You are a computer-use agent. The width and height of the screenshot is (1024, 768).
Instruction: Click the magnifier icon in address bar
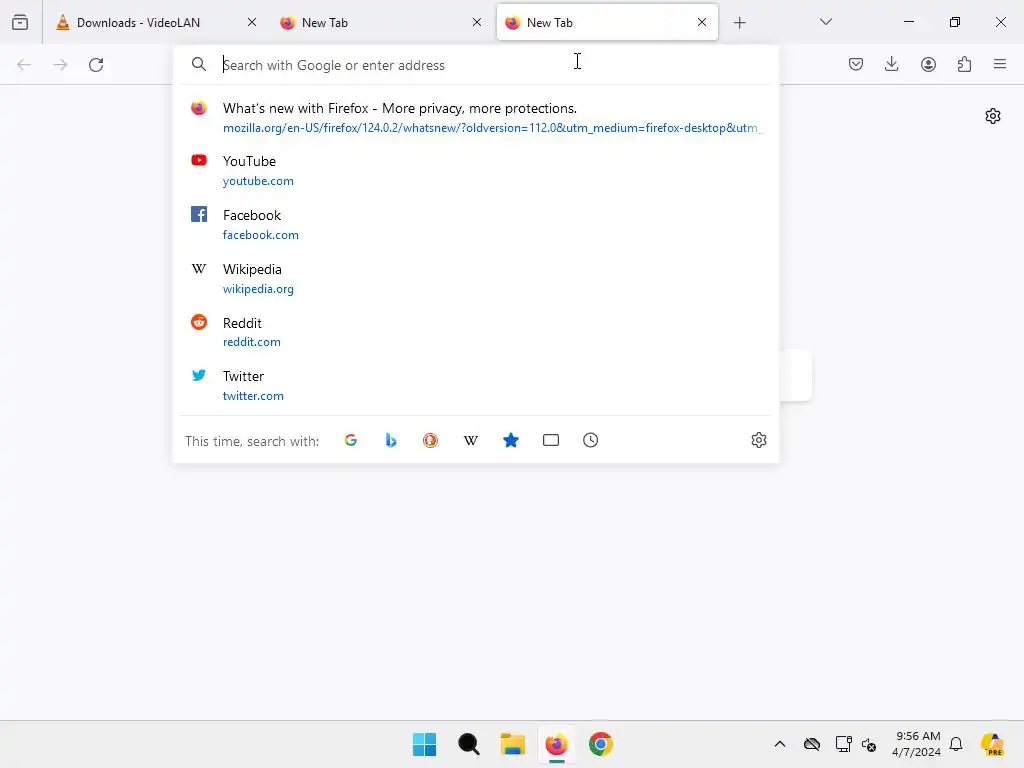point(199,64)
